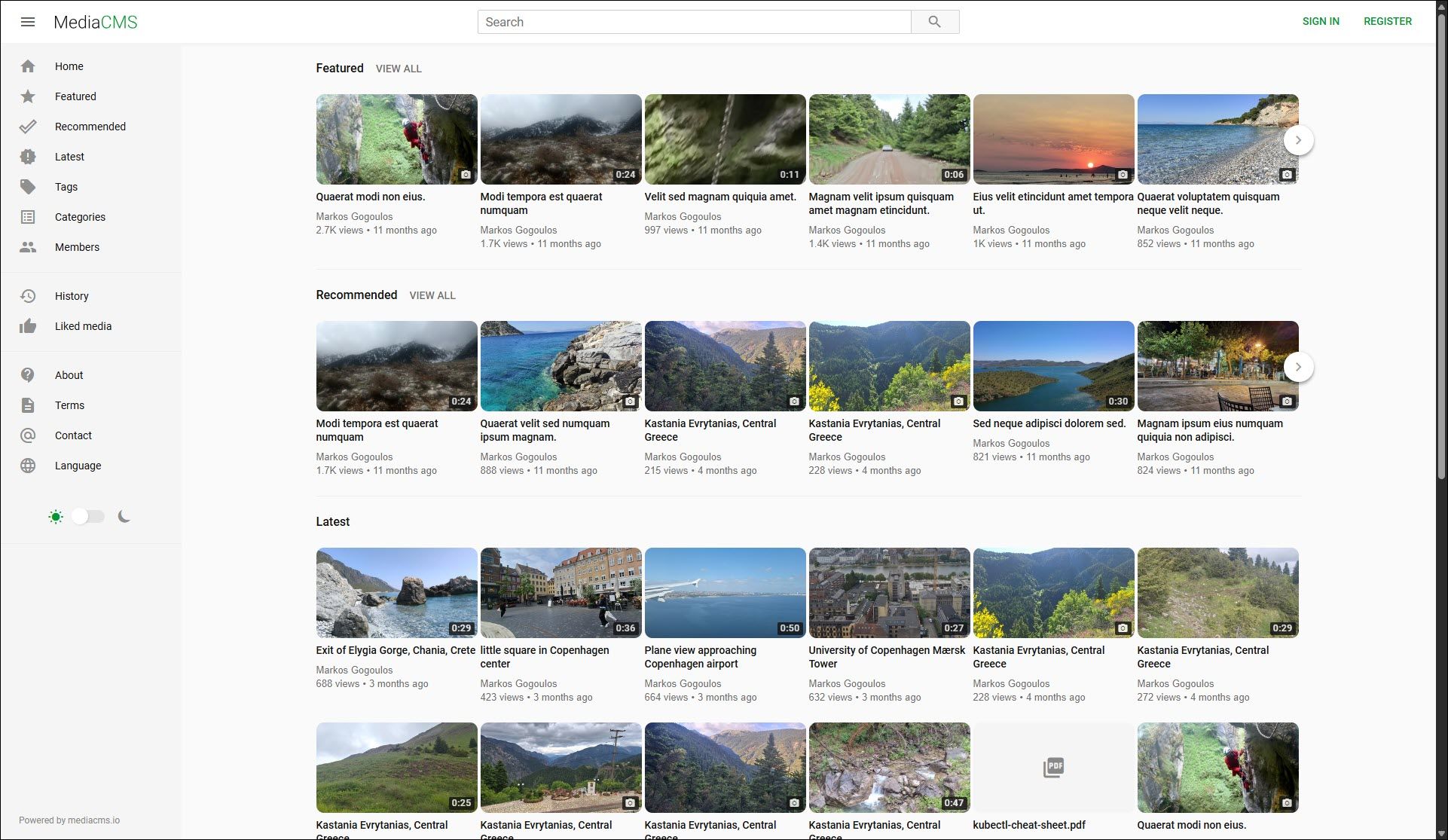Click the History clock icon
1448x840 pixels.
28,296
